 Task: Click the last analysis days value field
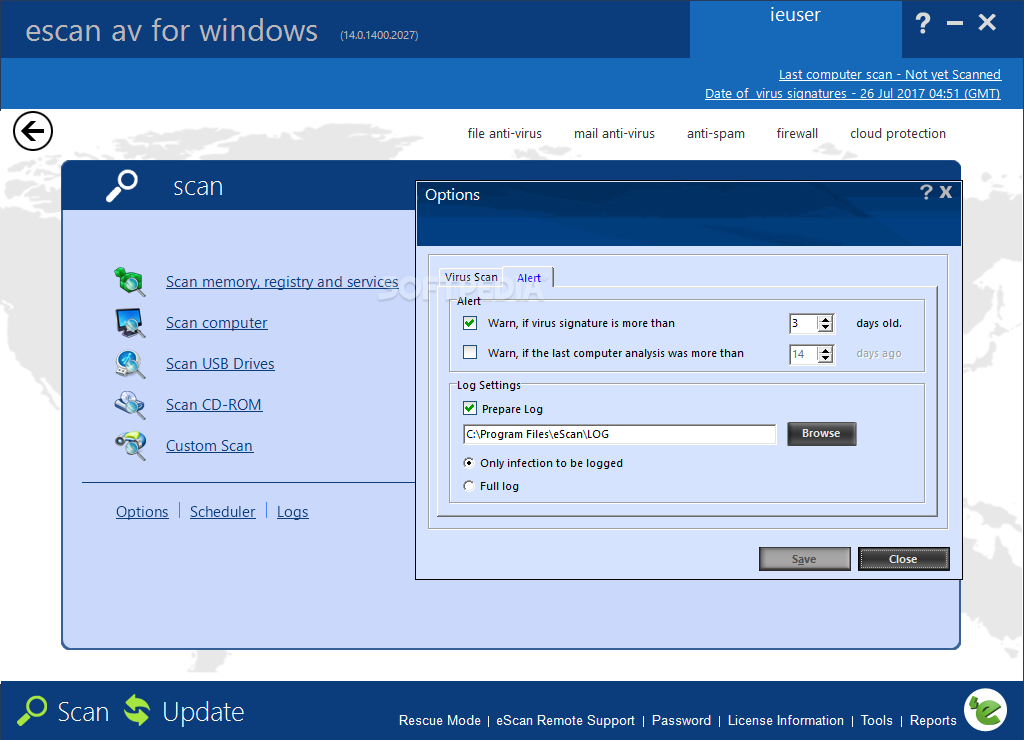(x=803, y=354)
